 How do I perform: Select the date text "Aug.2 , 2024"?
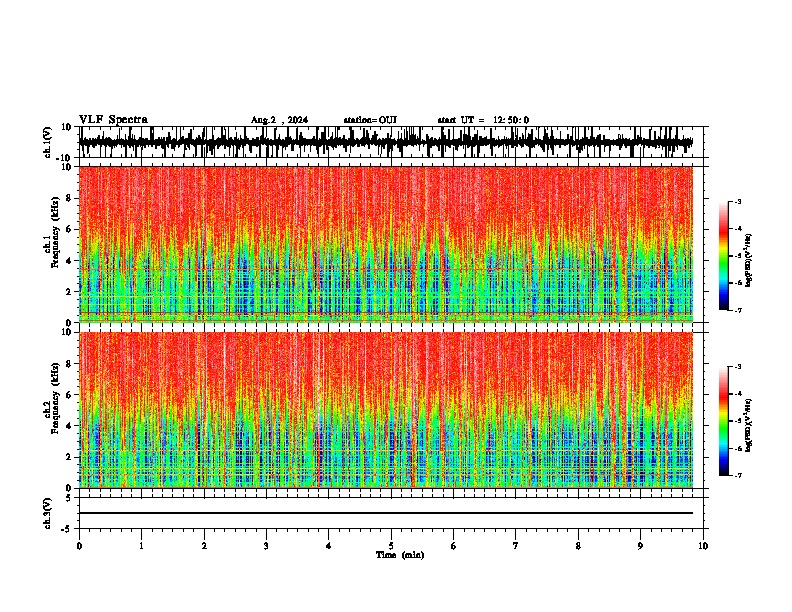point(279,120)
